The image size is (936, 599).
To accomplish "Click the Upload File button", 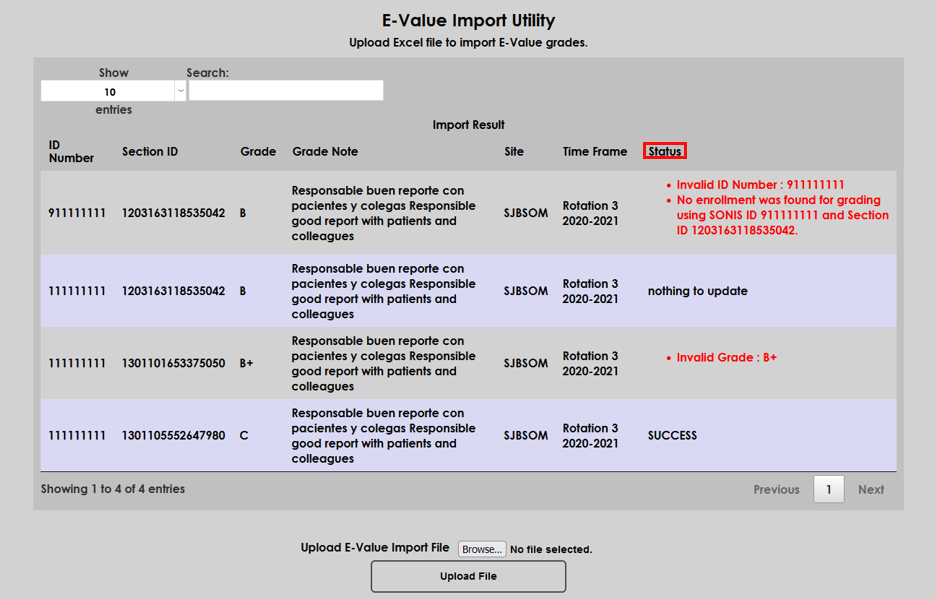I will coord(468,576).
